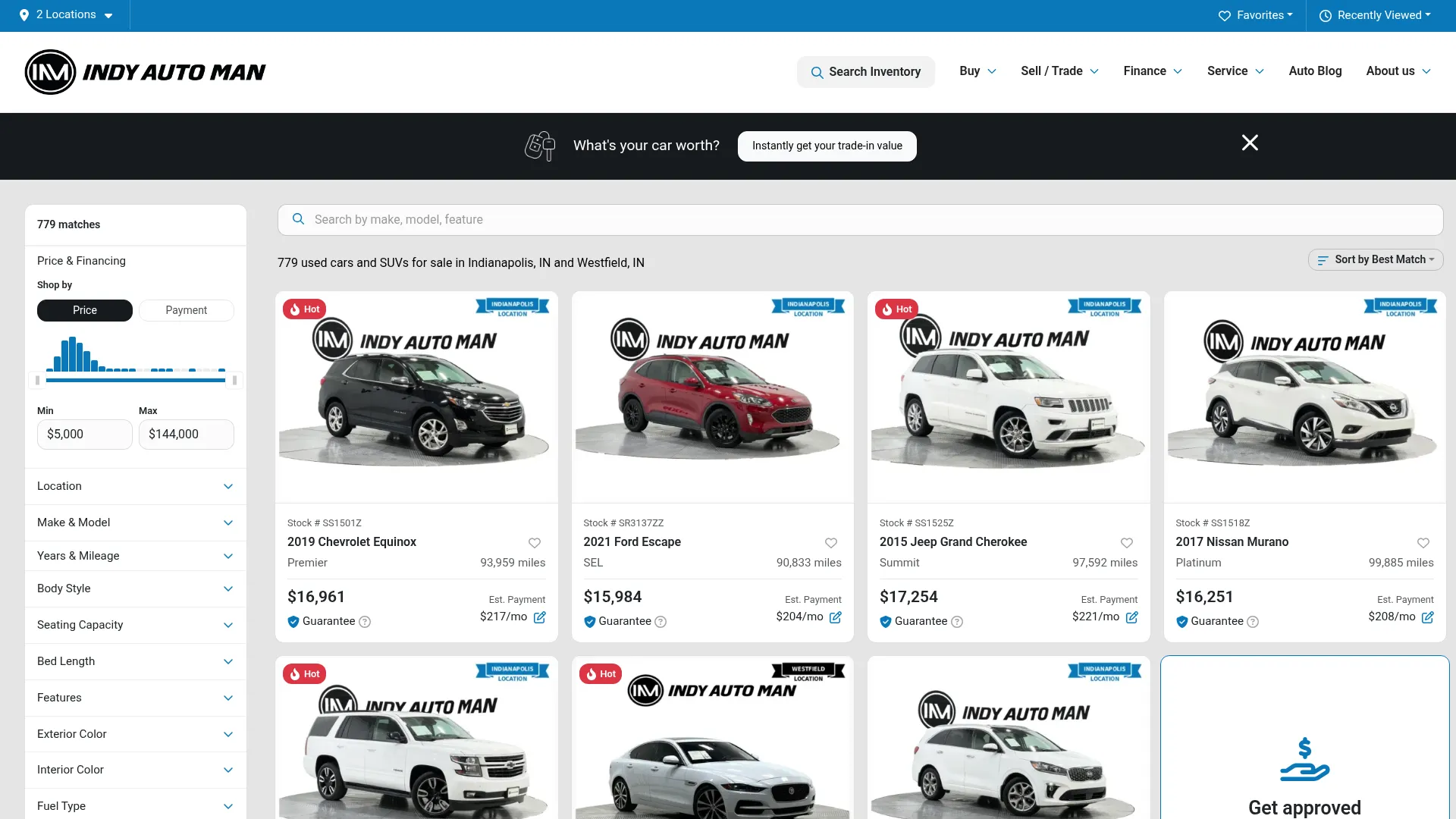The image size is (1456, 819).
Task: Expand the Seating Capacity filter
Action: pos(136,625)
